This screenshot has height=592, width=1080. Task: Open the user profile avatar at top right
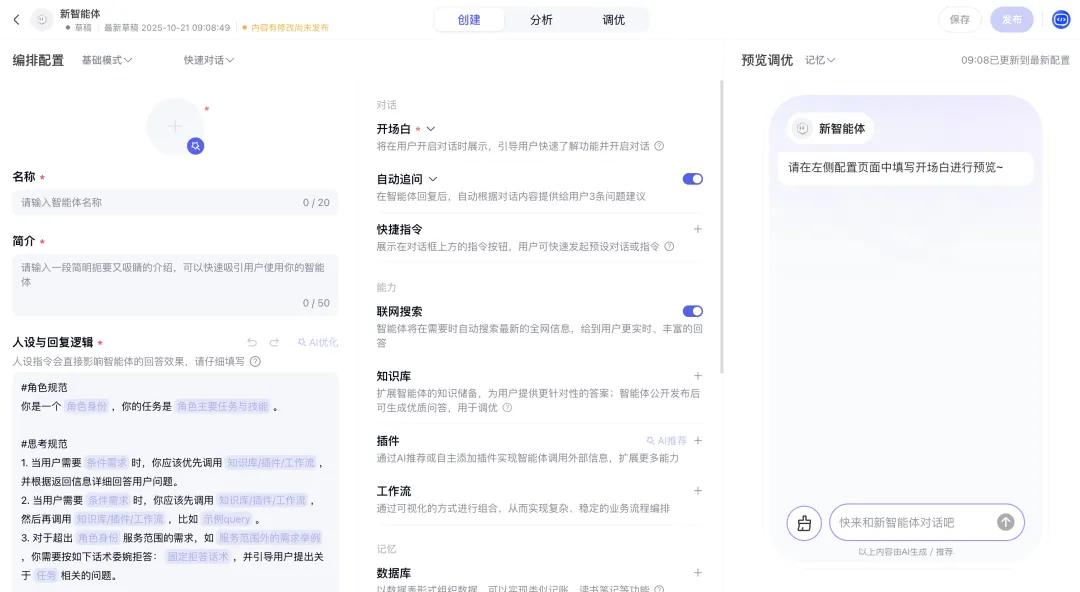[1061, 19]
